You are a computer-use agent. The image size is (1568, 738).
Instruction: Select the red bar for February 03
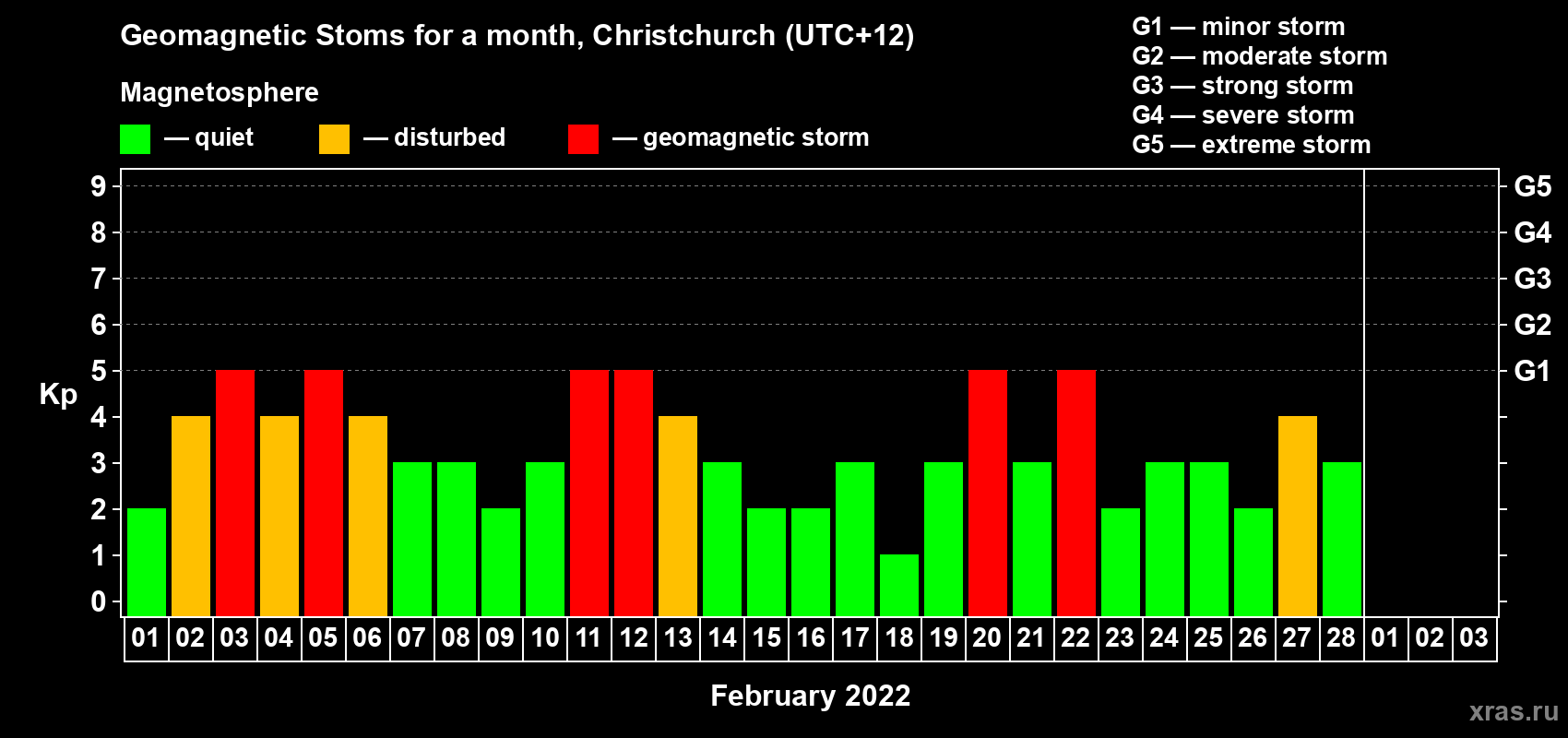click(x=235, y=493)
